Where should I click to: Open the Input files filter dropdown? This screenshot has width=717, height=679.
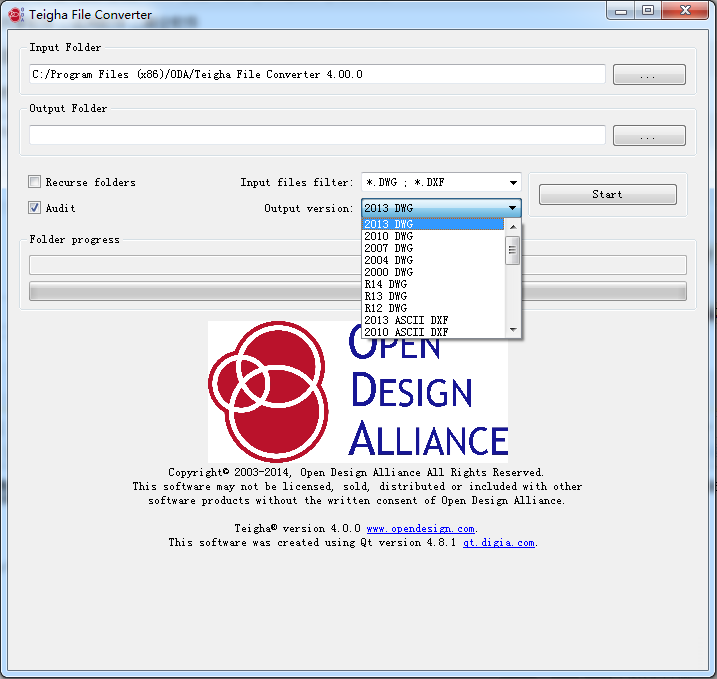coord(441,182)
